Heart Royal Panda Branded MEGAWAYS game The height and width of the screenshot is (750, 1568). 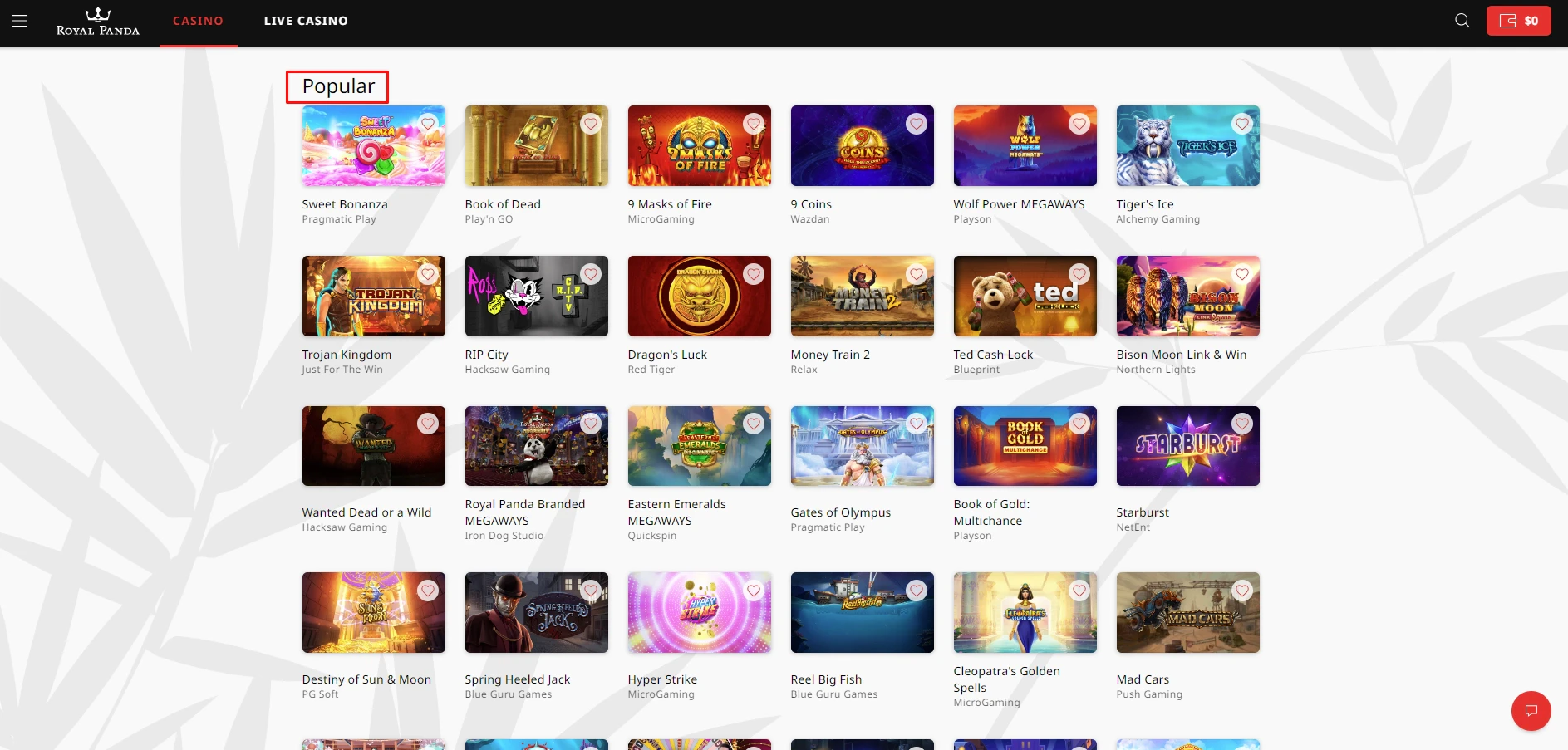coord(591,424)
